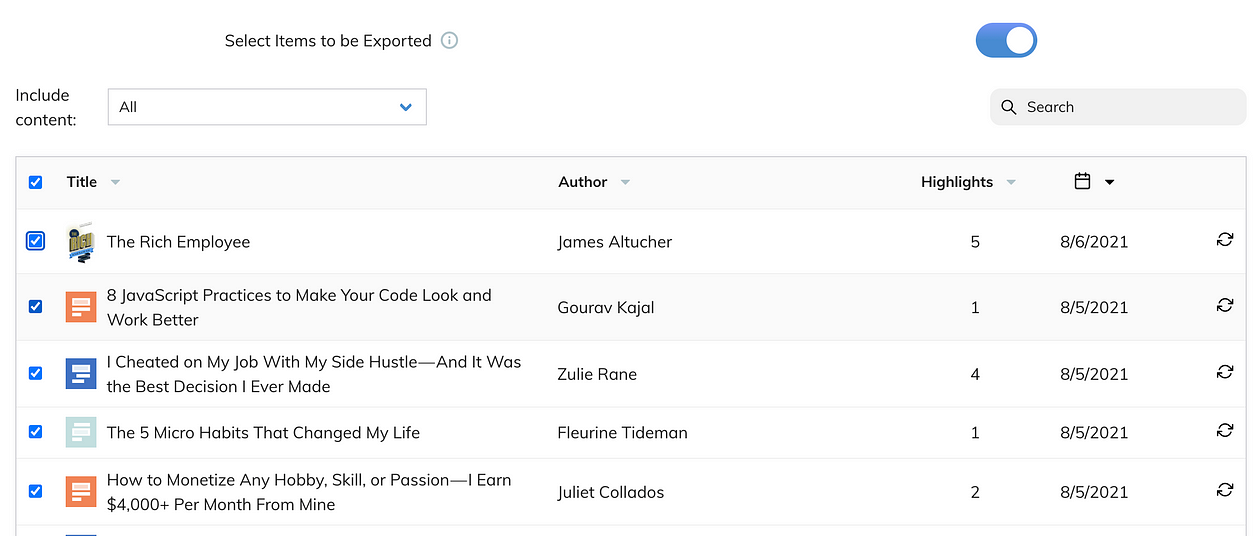This screenshot has height=536, width=1260.
Task: Uncheck The Rich Employee checkbox
Action: click(36, 241)
